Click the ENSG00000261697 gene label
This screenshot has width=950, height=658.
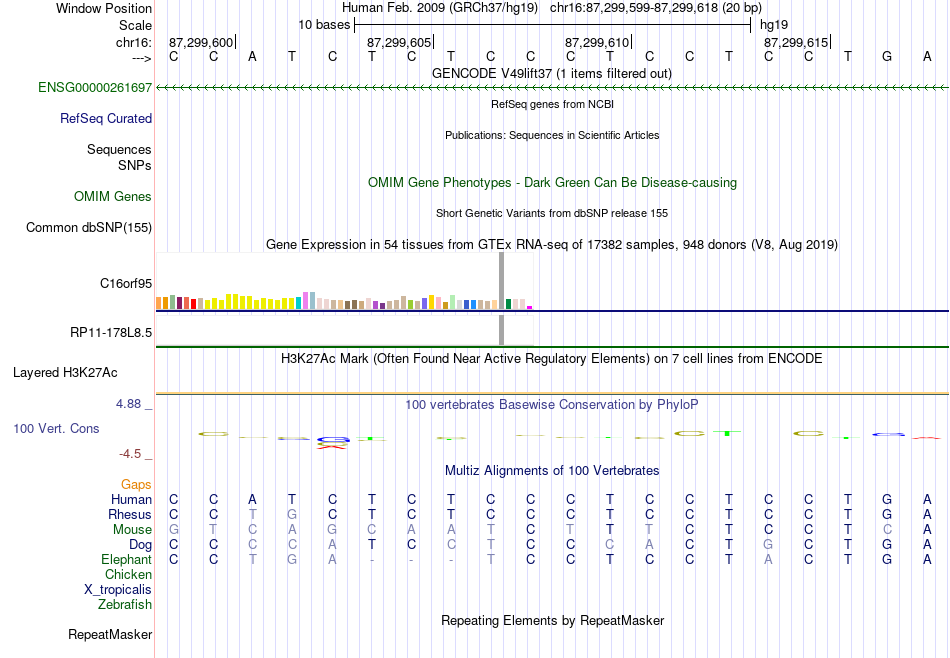(95, 87)
